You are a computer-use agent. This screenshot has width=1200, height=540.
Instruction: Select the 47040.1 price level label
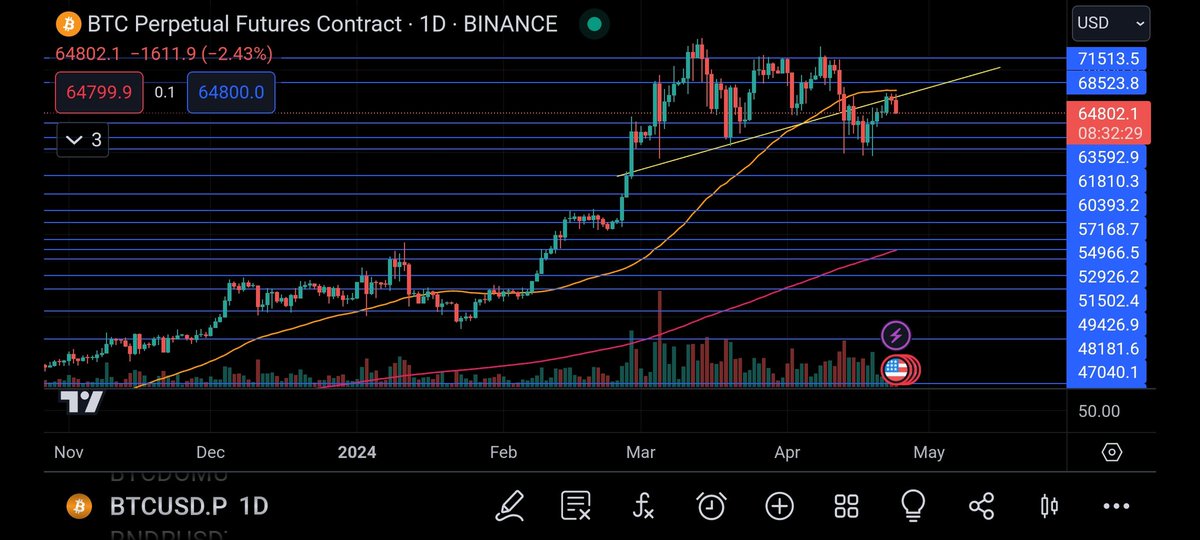1107,373
